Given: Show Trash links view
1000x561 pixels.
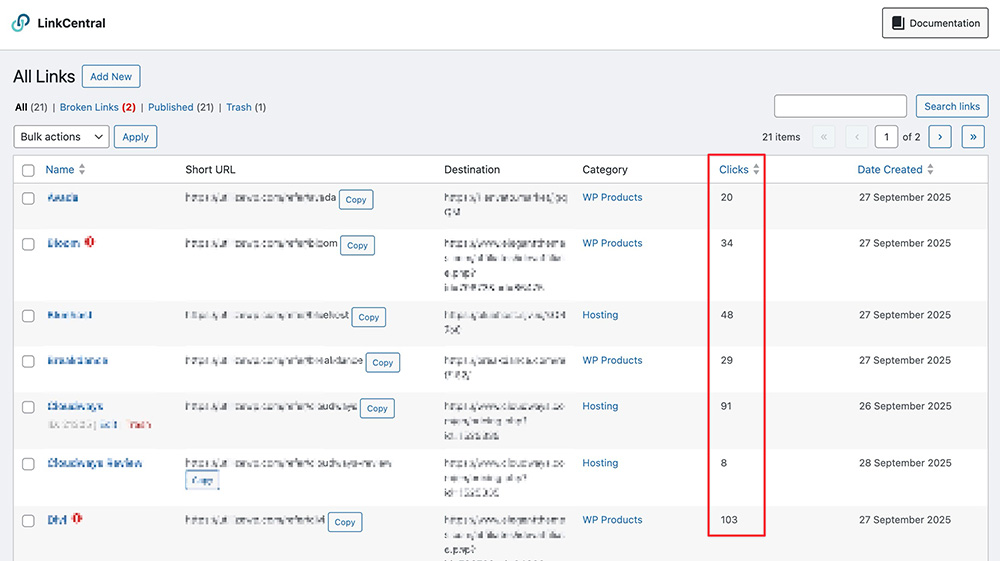Looking at the screenshot, I should pos(239,107).
